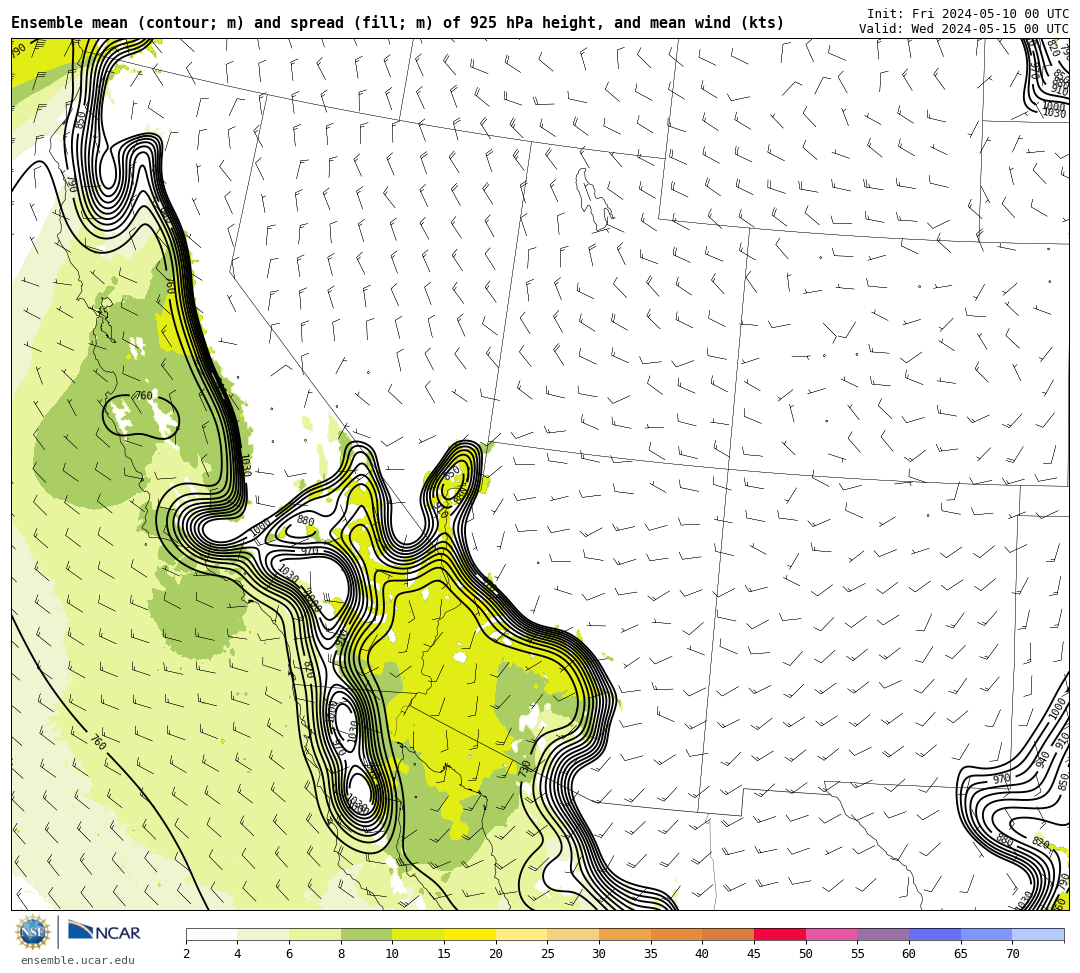Click the NCAR logo
Image resolution: width=1080 pixels, height=973 pixels.
(x=104, y=932)
